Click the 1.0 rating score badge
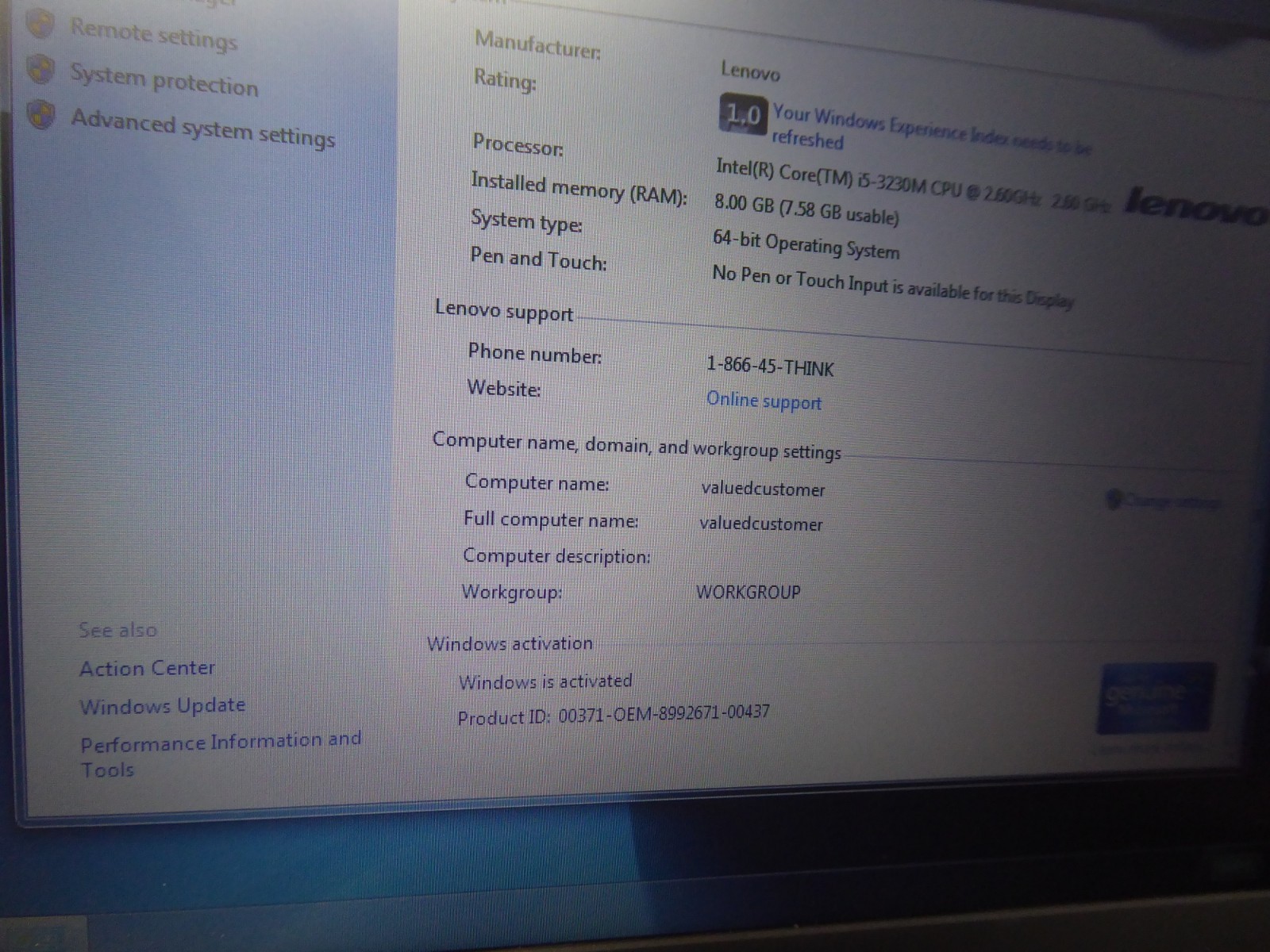 pyautogui.click(x=743, y=115)
